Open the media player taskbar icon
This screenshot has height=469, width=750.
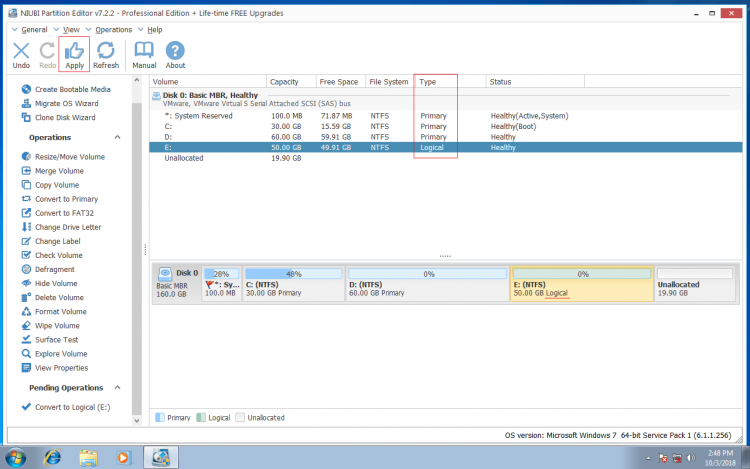pos(123,458)
